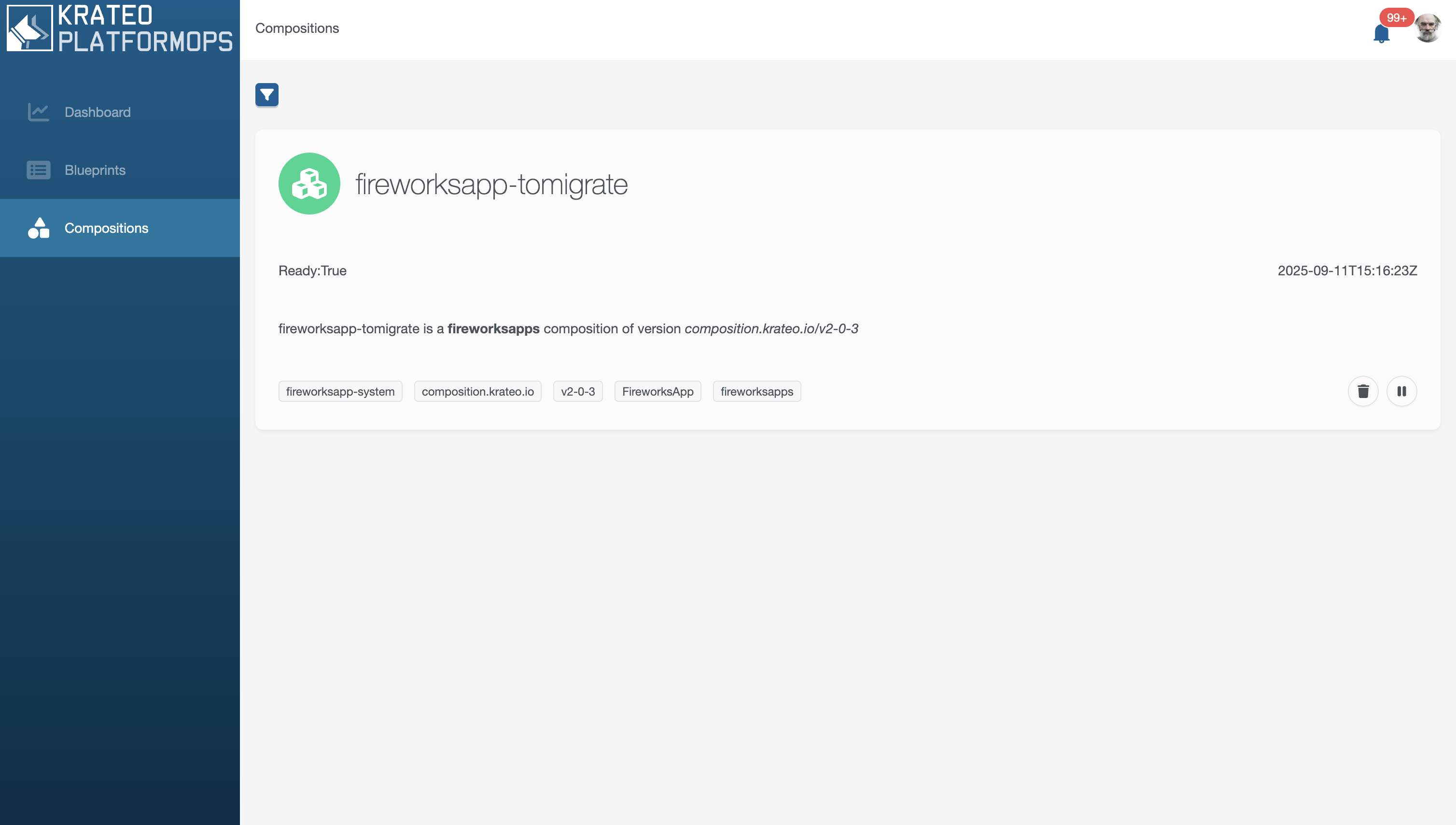Select Compositions in sidebar
1456x825 pixels.
pyautogui.click(x=107, y=228)
